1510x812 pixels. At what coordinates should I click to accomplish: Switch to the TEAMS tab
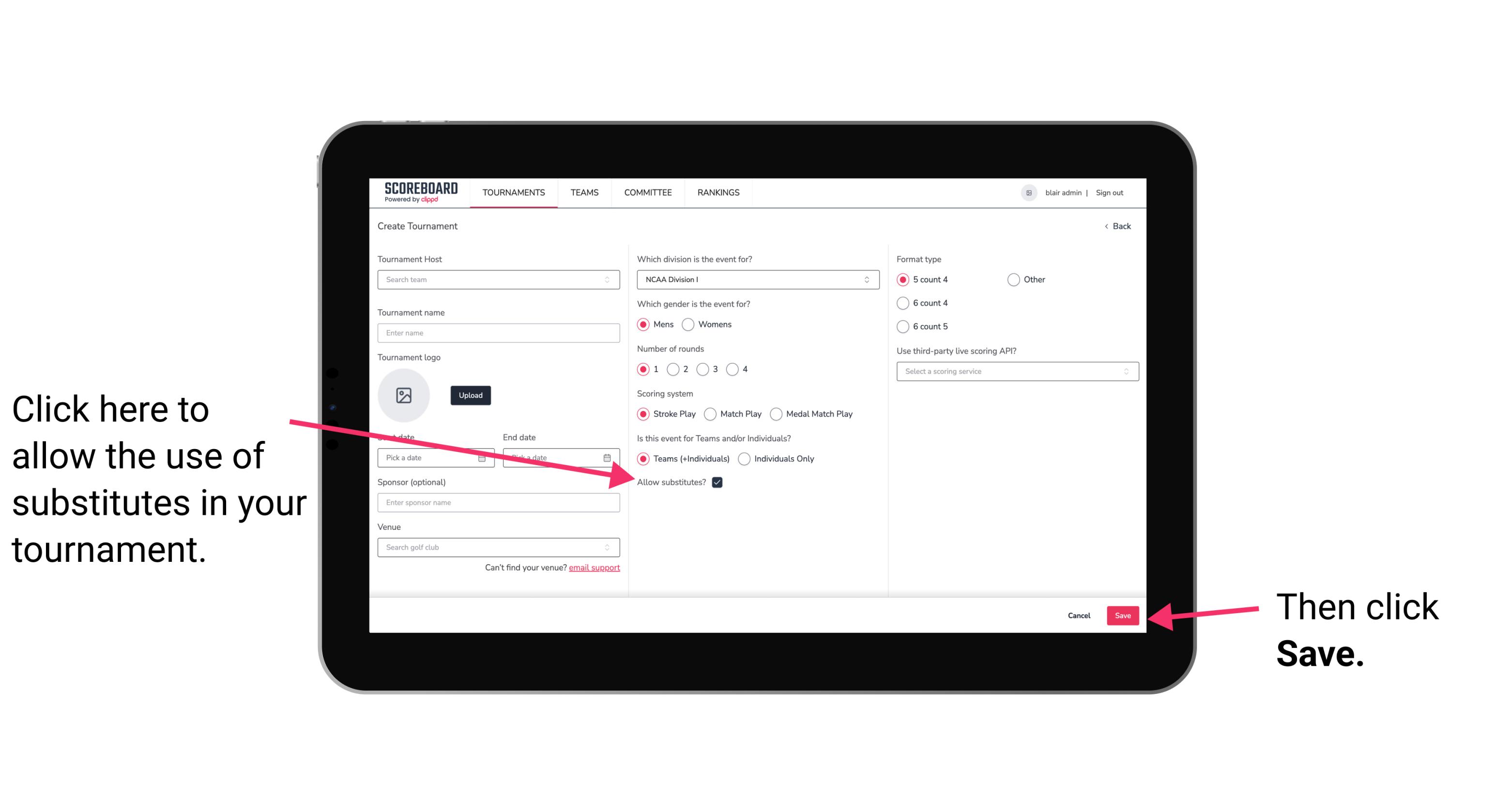pos(585,192)
